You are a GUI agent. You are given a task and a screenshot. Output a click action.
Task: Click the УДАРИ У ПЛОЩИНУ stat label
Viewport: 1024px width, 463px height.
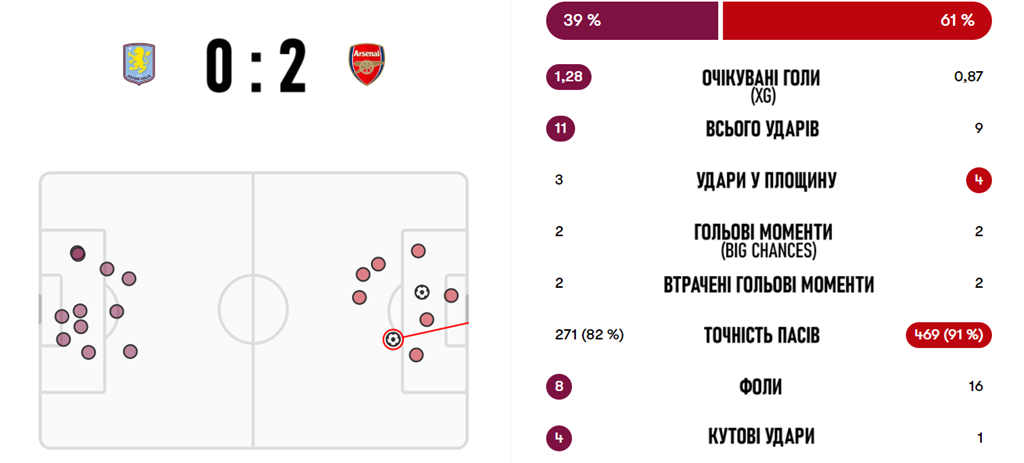coord(761,181)
